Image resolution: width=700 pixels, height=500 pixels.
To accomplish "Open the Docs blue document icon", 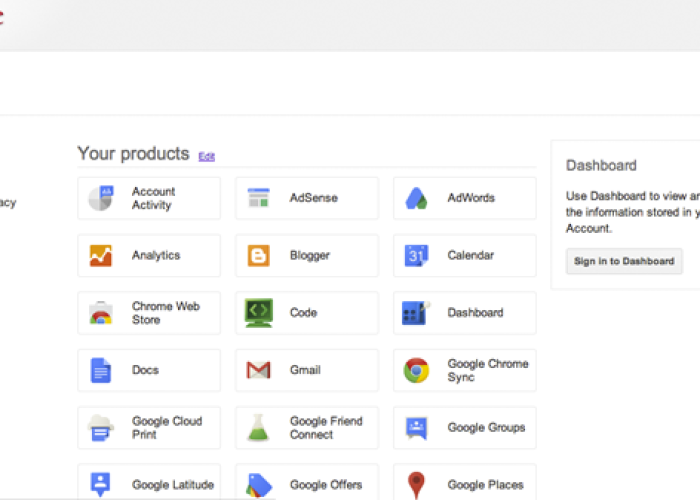I will [101, 370].
